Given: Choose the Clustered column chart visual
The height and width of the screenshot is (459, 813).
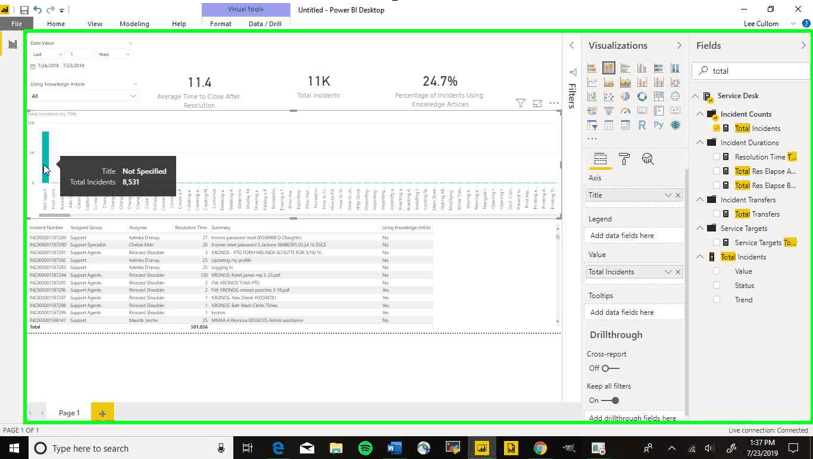Looking at the screenshot, I should point(642,68).
